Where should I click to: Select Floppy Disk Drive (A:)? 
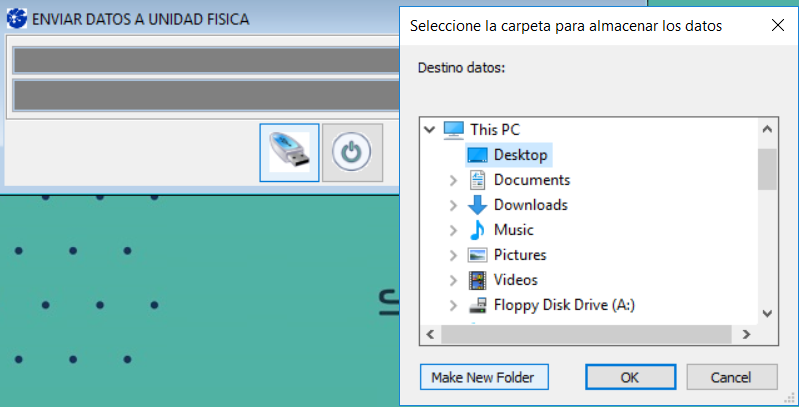564,305
